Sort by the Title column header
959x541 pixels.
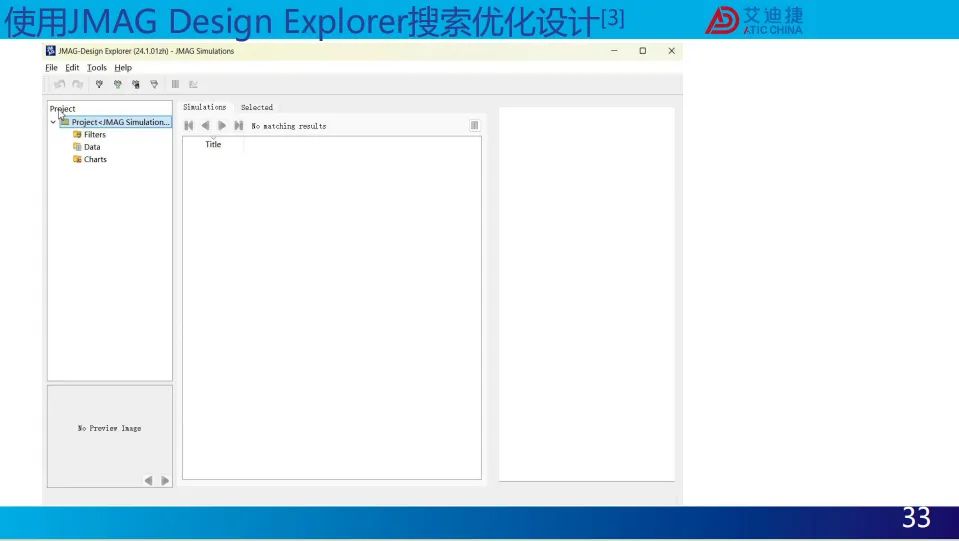point(213,144)
